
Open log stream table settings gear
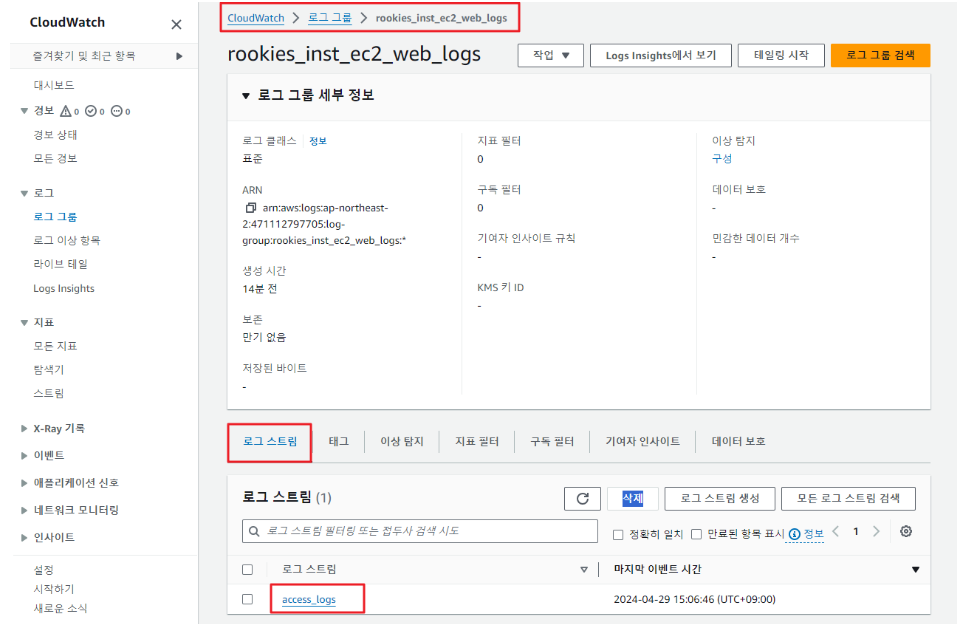[906, 531]
